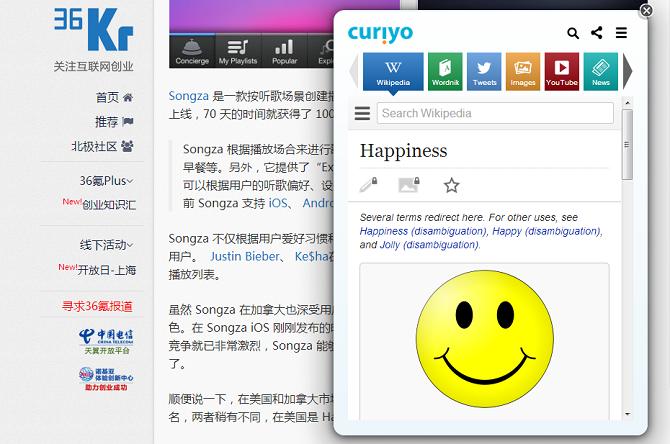Select the Wikipedia tab in Curiyo
This screenshot has width=670, height=444.
(393, 71)
